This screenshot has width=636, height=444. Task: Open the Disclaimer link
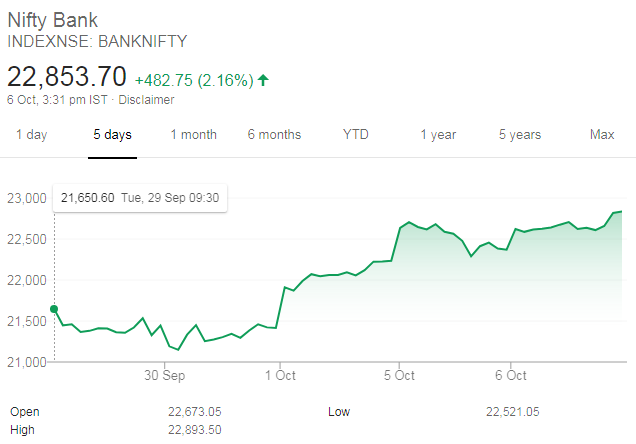coord(147,100)
